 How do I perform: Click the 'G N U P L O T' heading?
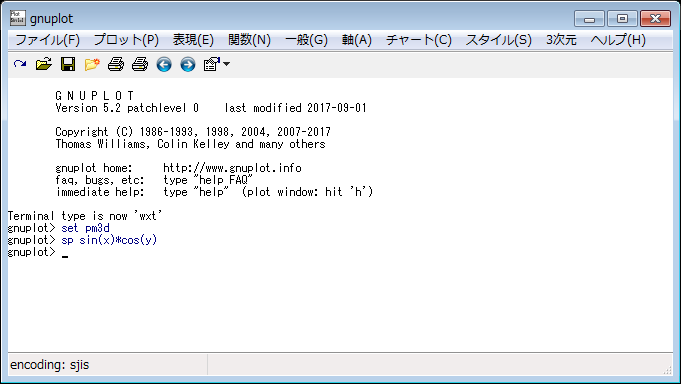95,96
